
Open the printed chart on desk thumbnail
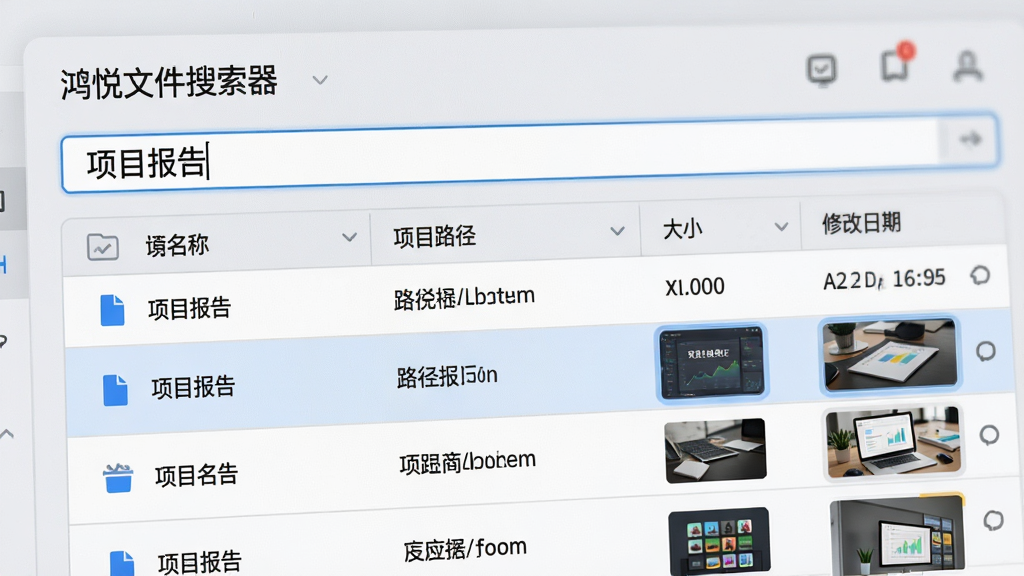pos(889,355)
